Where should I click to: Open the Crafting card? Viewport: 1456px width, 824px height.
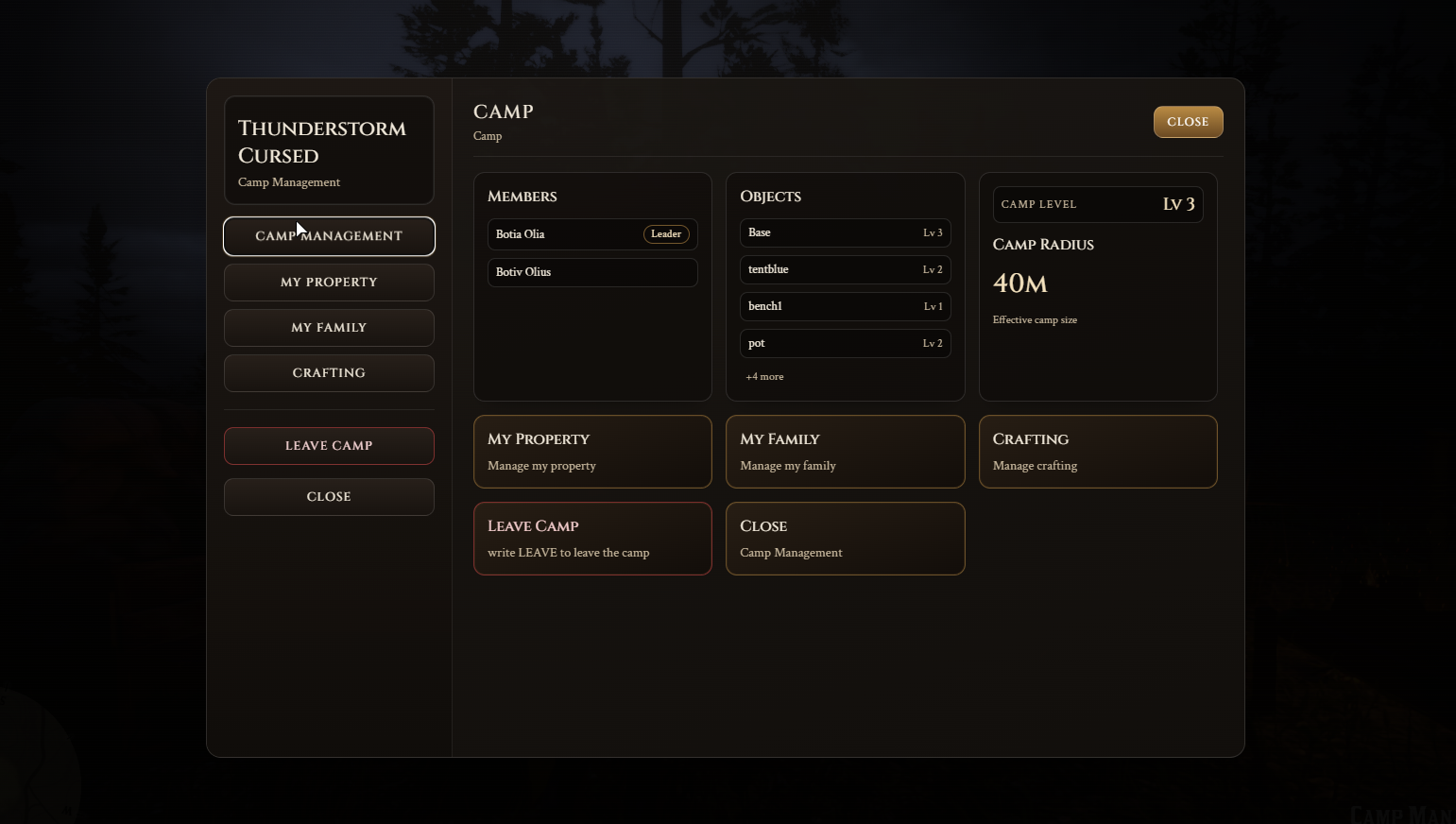click(x=1098, y=452)
